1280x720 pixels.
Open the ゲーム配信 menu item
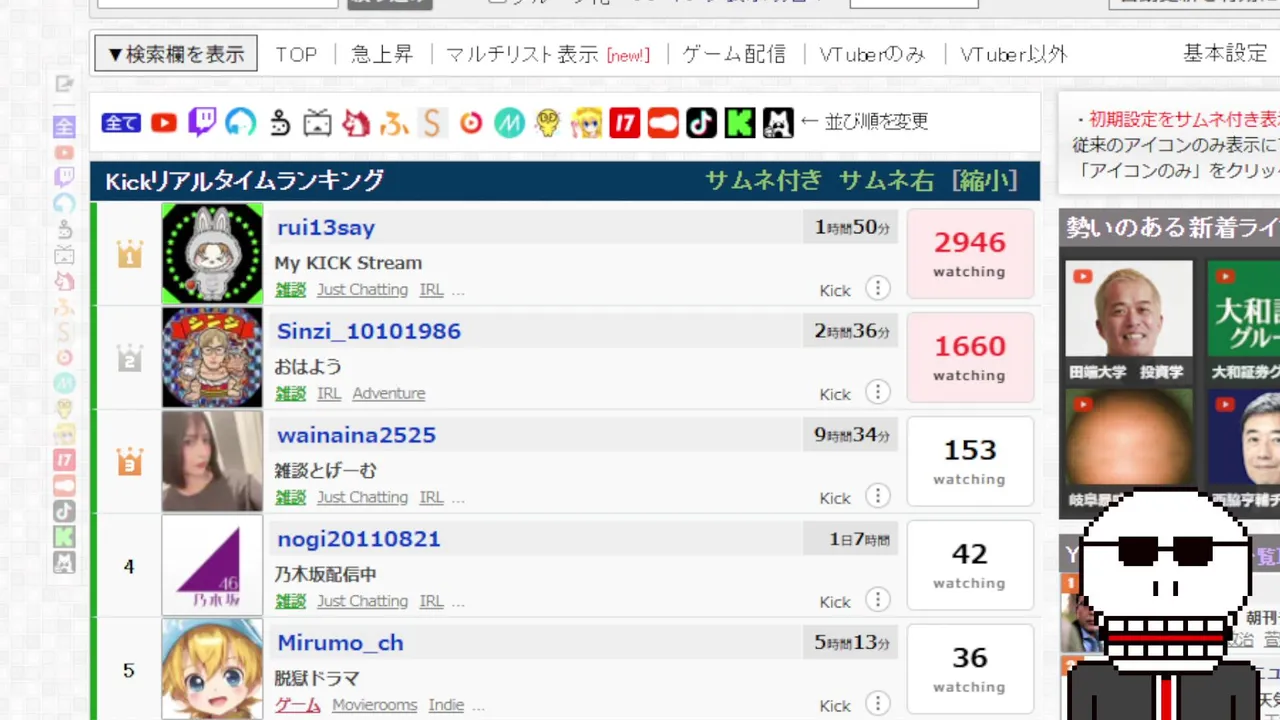point(734,54)
